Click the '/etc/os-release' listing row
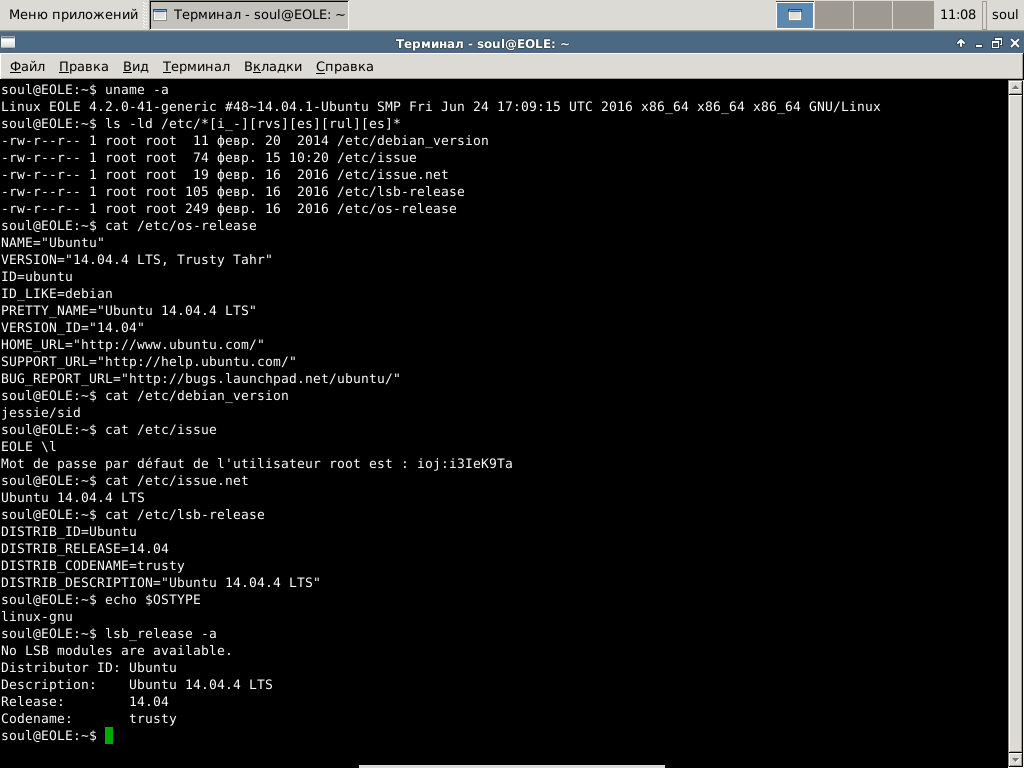Screen dimensions: 1024x768 (229, 208)
